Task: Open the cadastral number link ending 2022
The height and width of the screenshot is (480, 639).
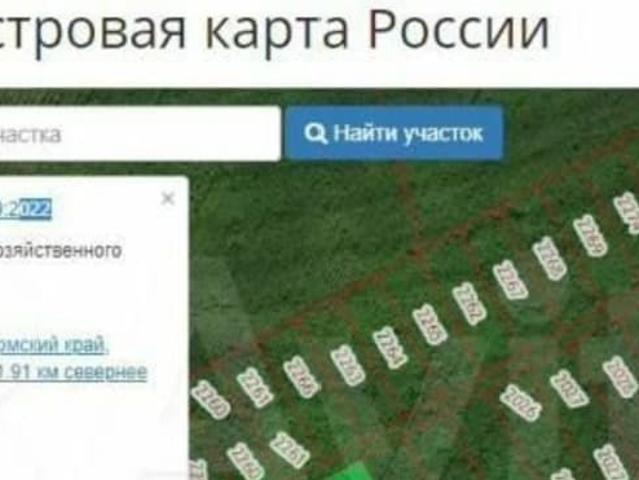Action: point(25,209)
